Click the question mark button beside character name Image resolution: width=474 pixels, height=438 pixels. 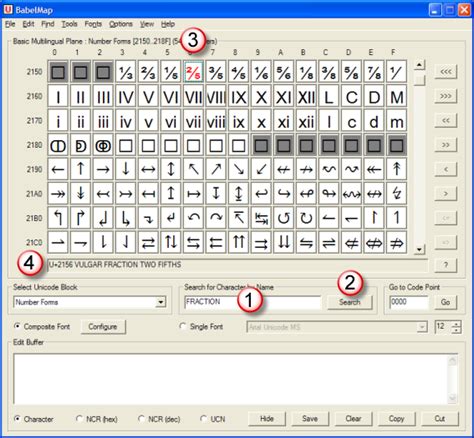(446, 265)
